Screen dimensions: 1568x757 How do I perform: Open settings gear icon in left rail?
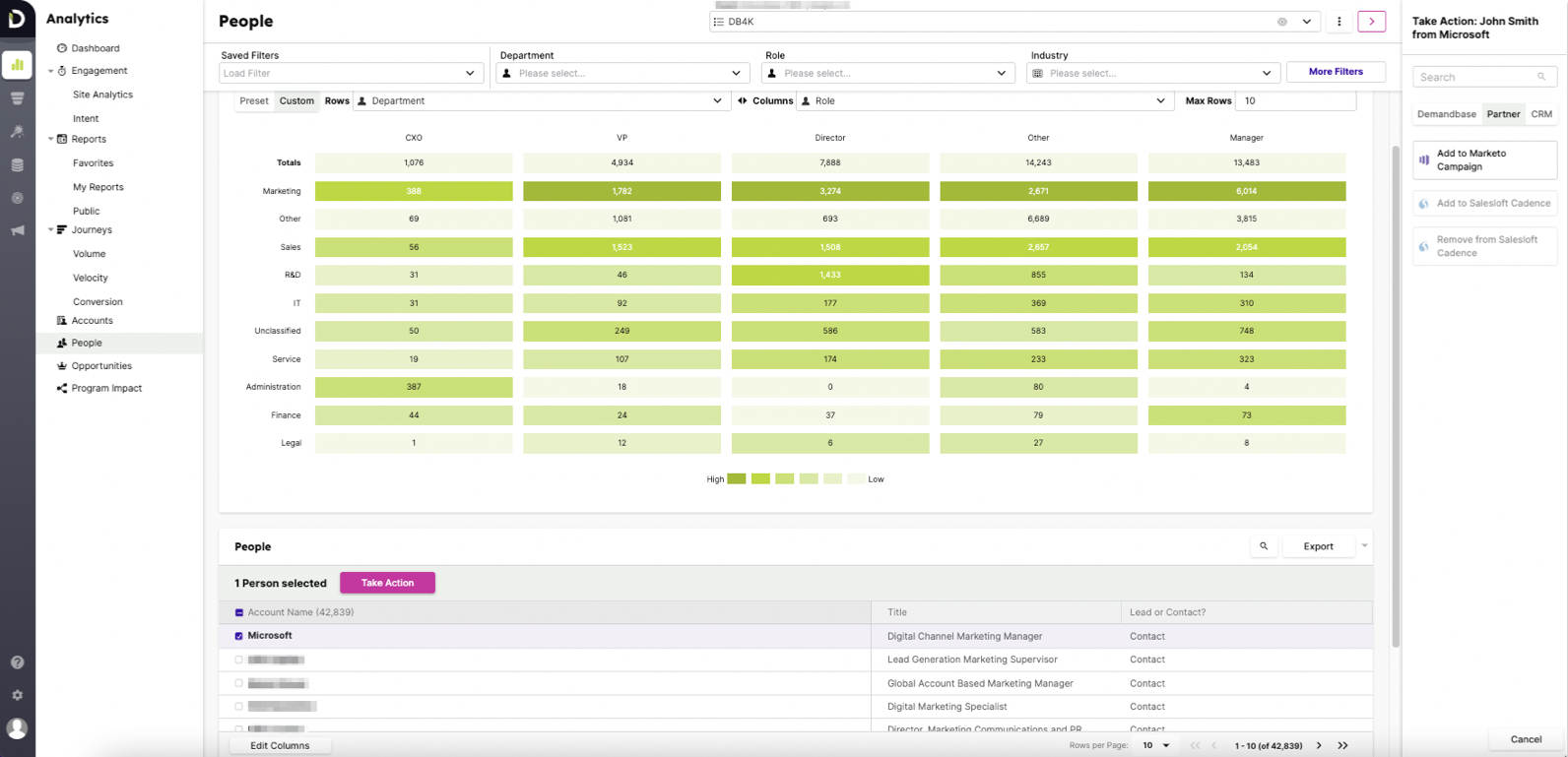click(x=17, y=695)
